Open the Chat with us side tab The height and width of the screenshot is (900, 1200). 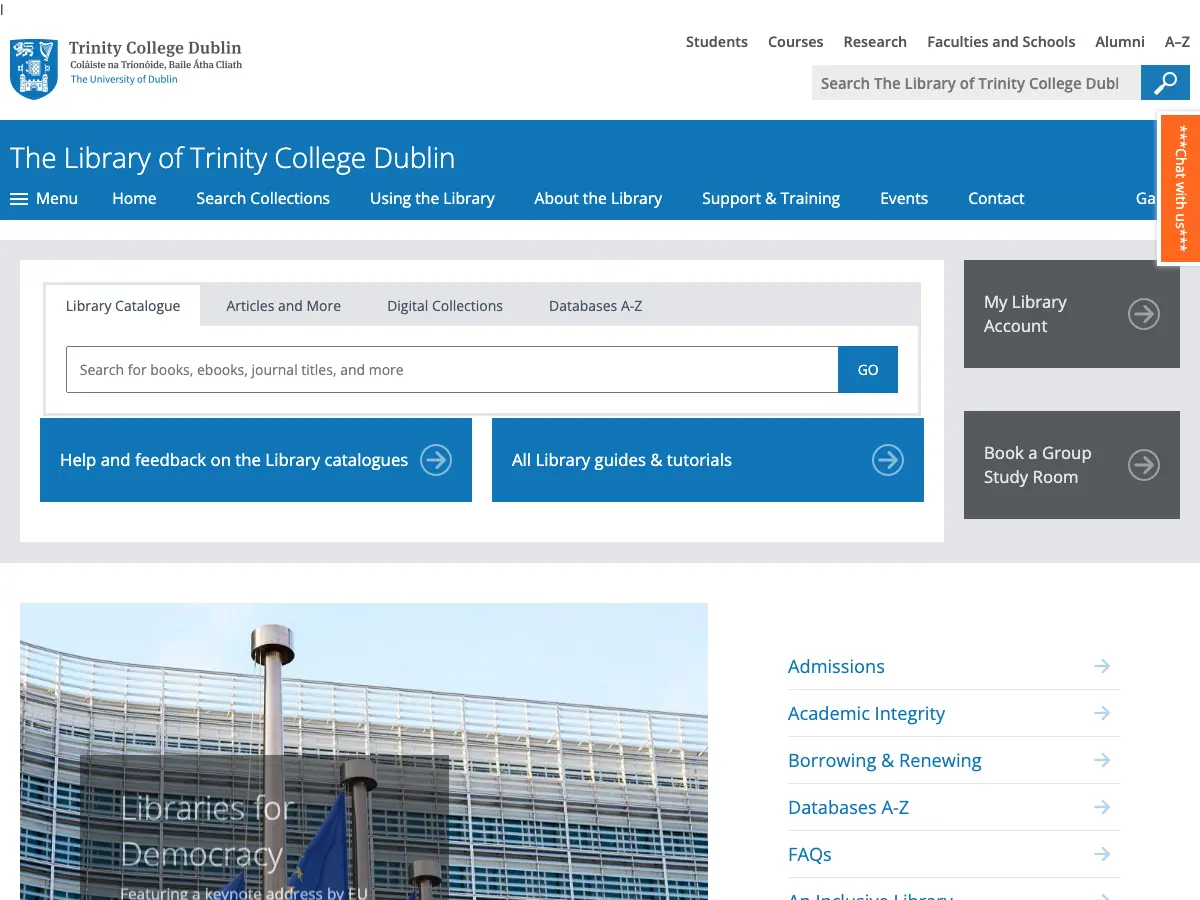tap(1180, 189)
